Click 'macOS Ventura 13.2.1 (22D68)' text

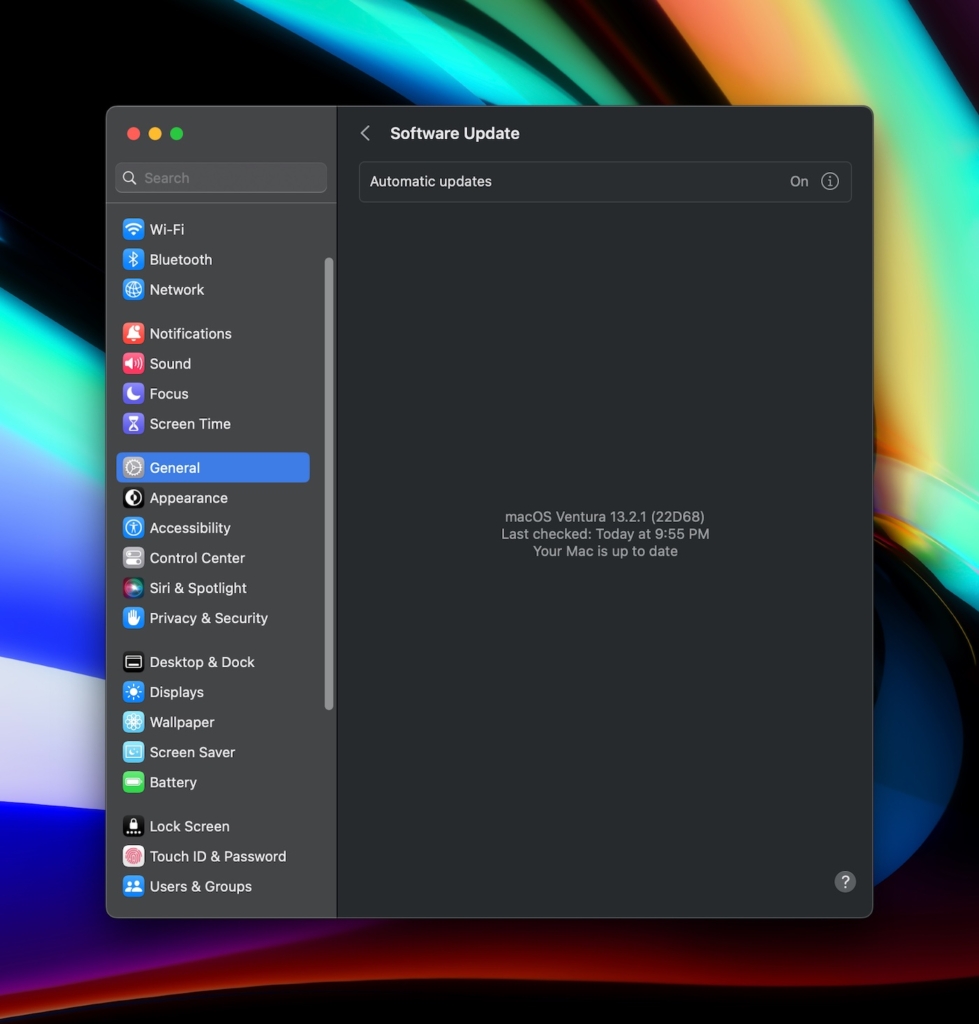(605, 517)
